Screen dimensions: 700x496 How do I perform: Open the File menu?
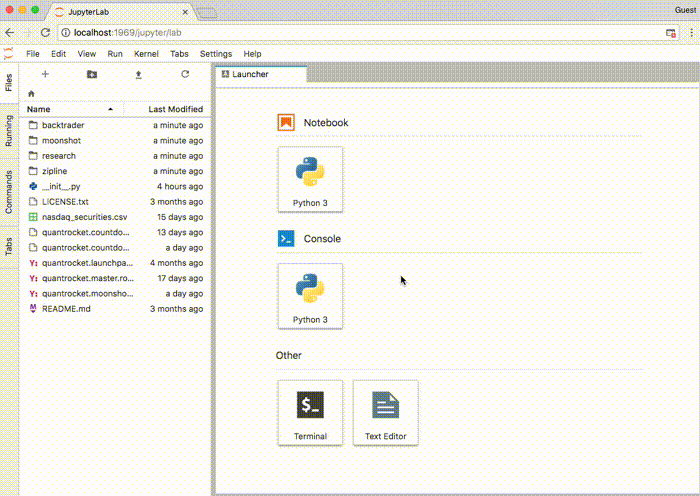(x=33, y=54)
